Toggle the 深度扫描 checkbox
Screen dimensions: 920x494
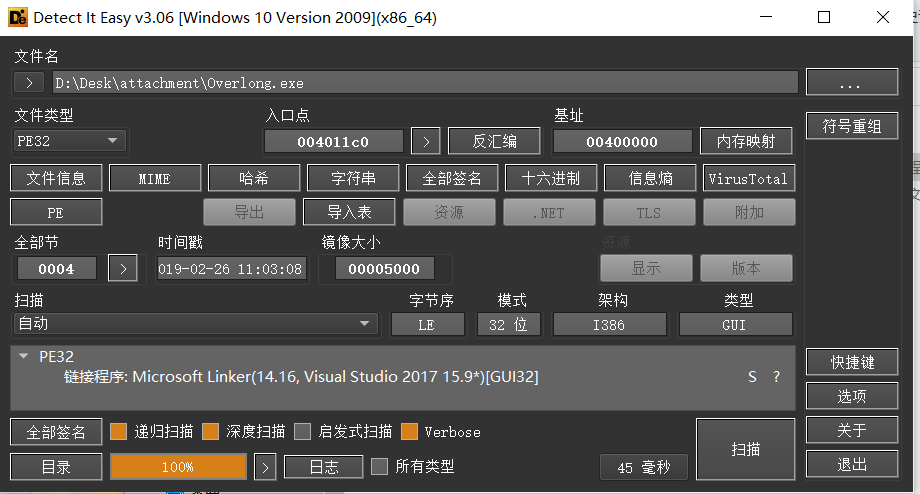tap(211, 432)
